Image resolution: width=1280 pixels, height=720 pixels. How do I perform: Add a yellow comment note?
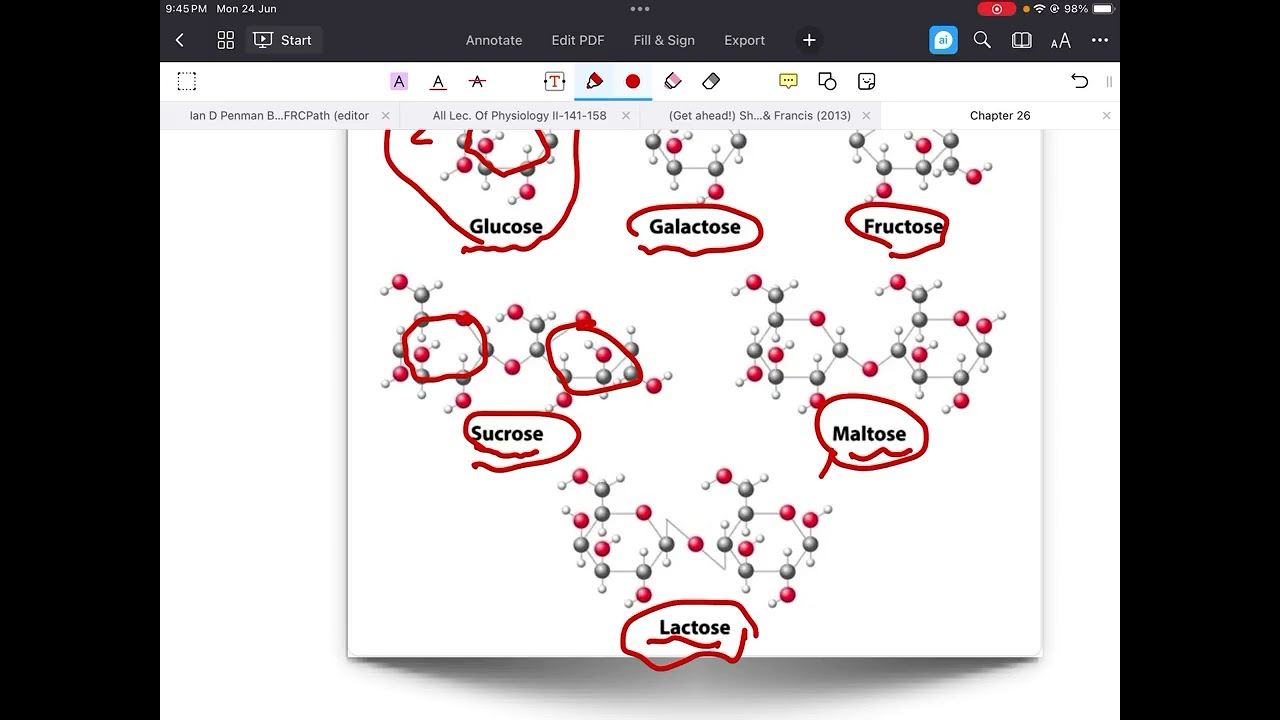click(x=788, y=81)
